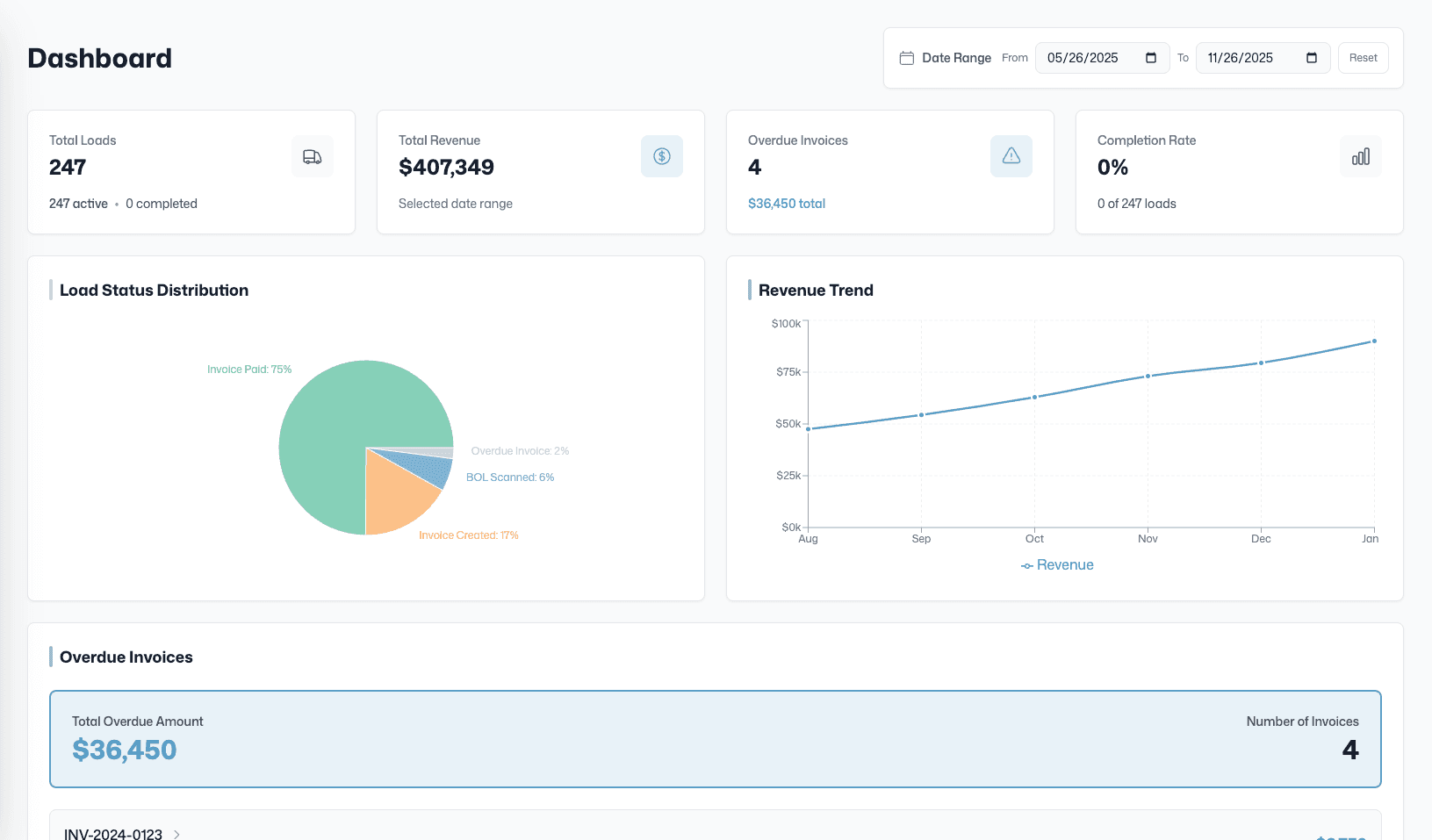Click the From date input field
The width and height of the screenshot is (1432, 840).
(1084, 58)
